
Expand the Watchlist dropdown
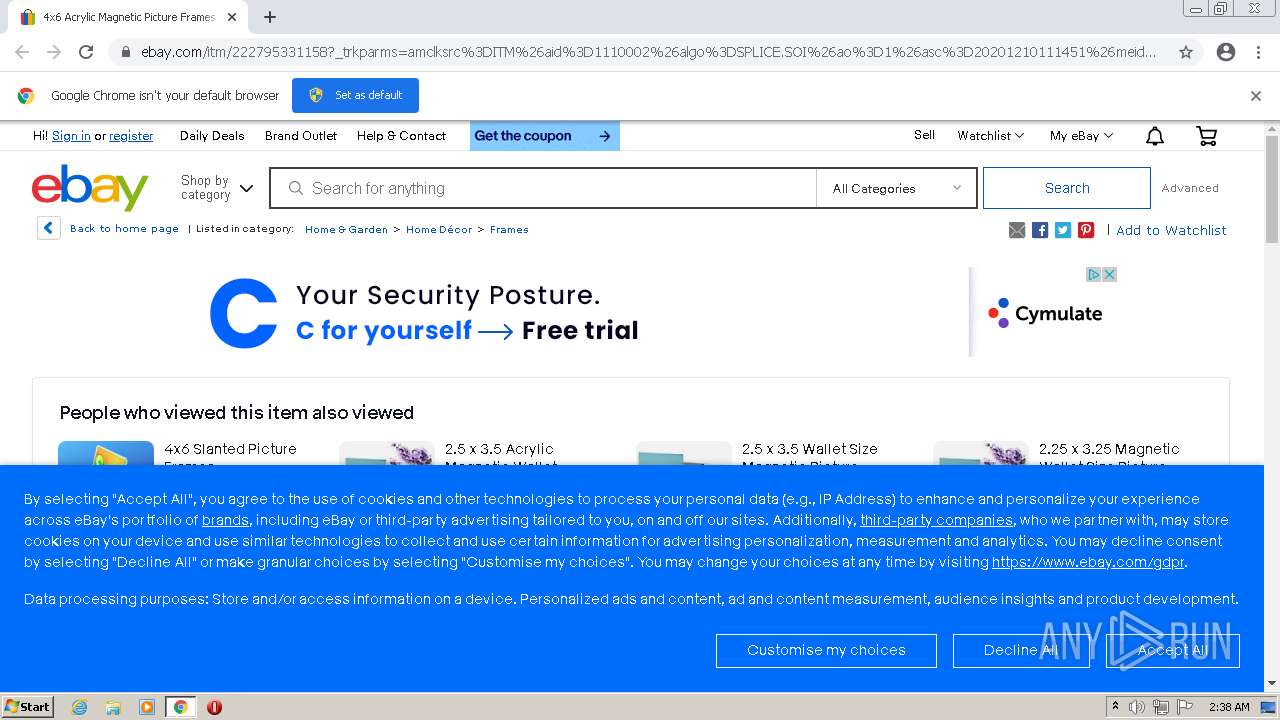[x=990, y=136]
